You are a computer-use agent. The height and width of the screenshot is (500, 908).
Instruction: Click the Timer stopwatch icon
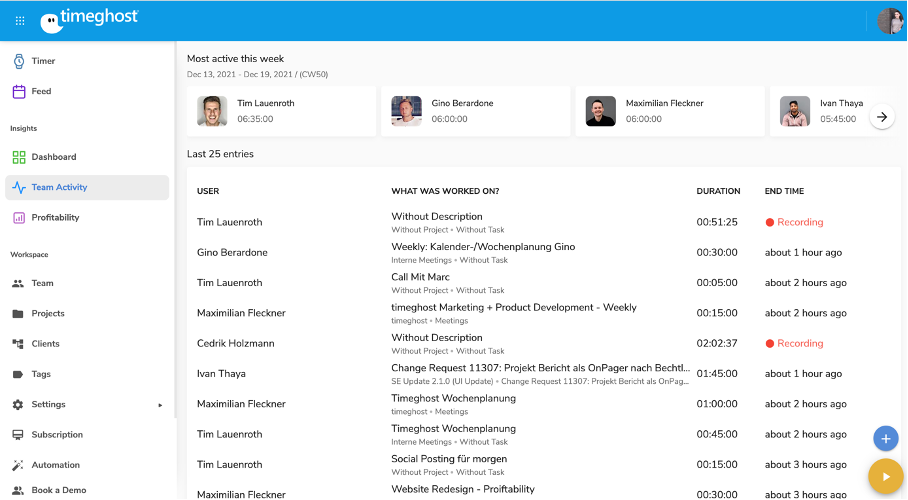(18, 61)
